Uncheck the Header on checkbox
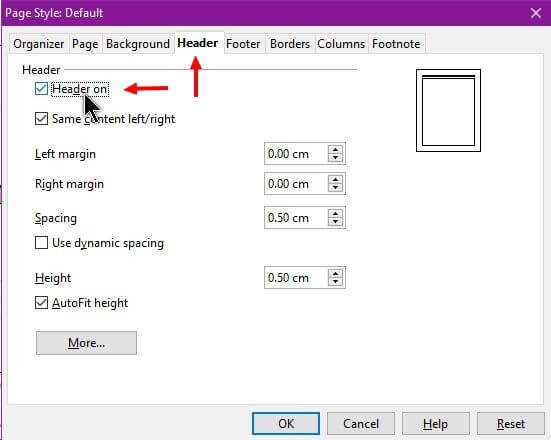 click(41, 89)
